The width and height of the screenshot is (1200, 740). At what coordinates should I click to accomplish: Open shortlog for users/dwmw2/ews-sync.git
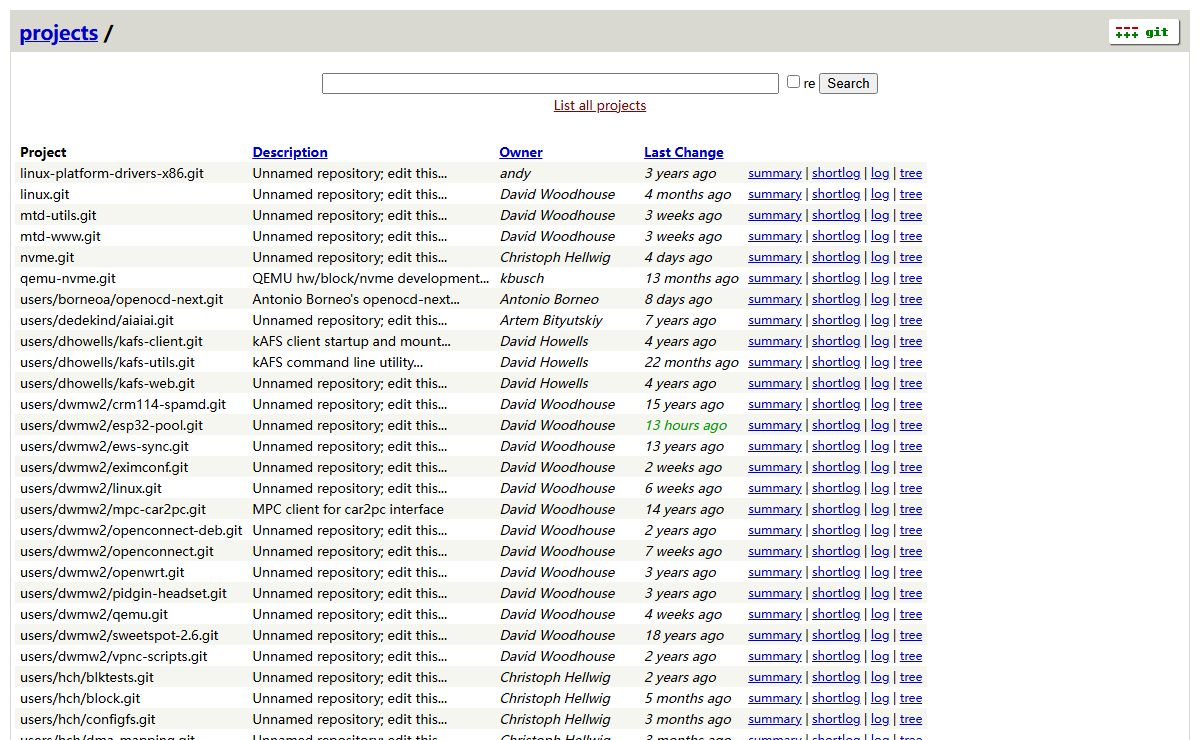pyautogui.click(x=836, y=447)
